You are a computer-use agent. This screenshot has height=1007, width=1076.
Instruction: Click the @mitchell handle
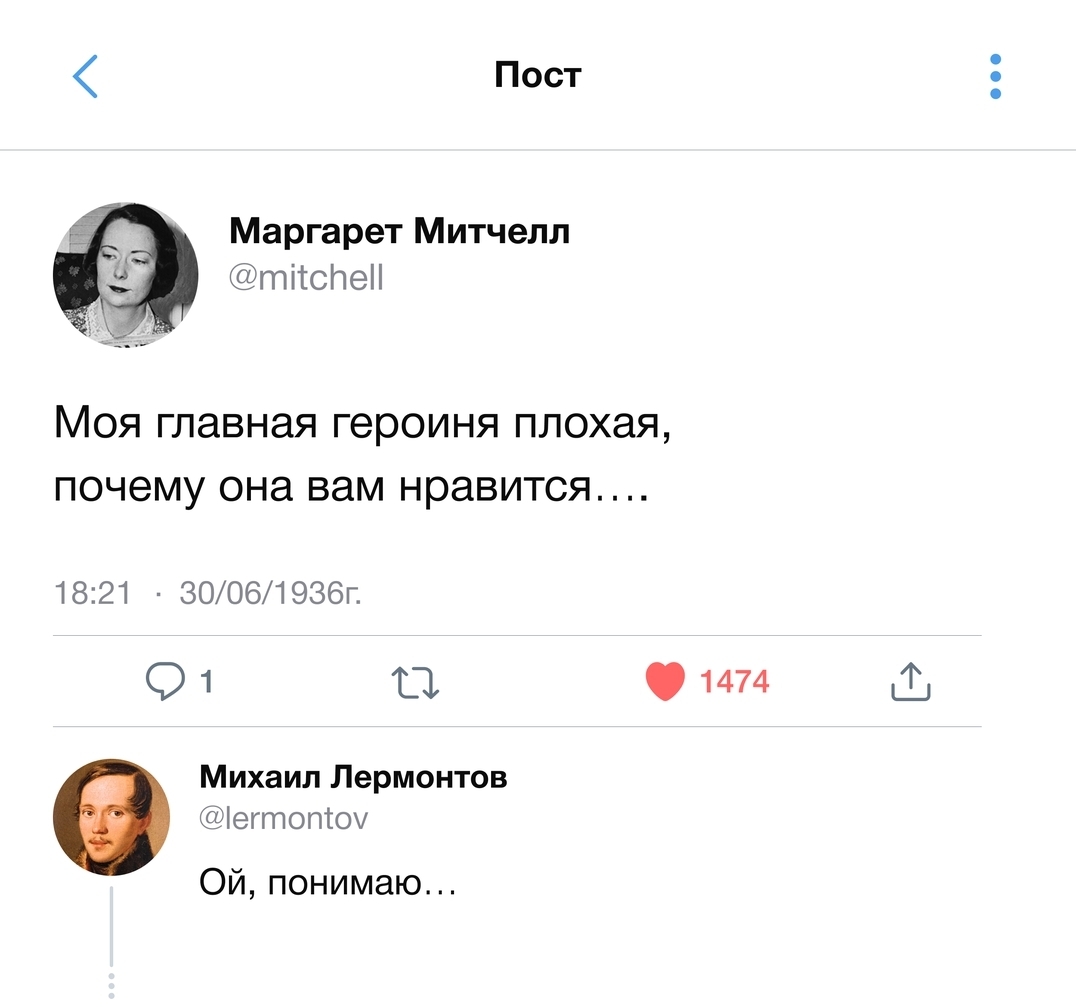[x=306, y=276]
